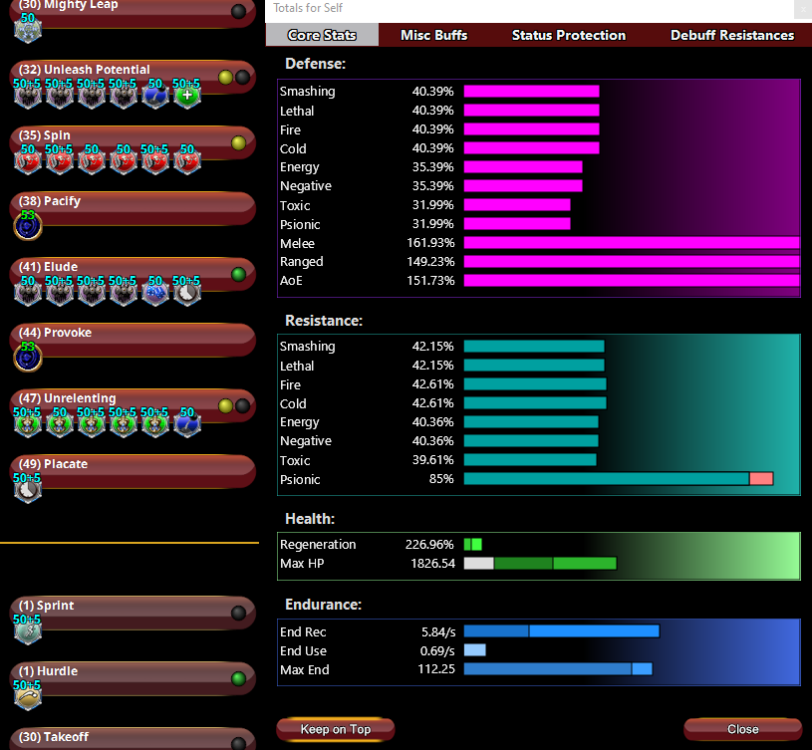This screenshot has height=750, width=812.
Task: Select the enhancement slot under Mighty Leap
Action: [27, 29]
